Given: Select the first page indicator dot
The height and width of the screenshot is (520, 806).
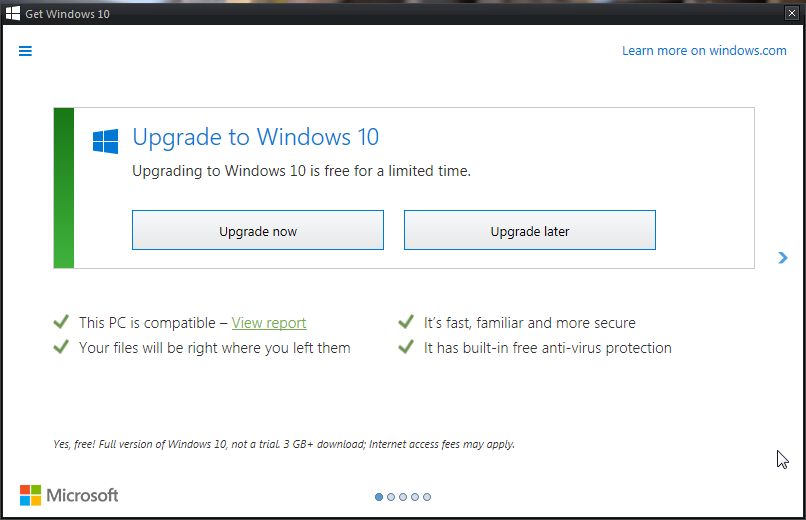Looking at the screenshot, I should click(x=379, y=497).
